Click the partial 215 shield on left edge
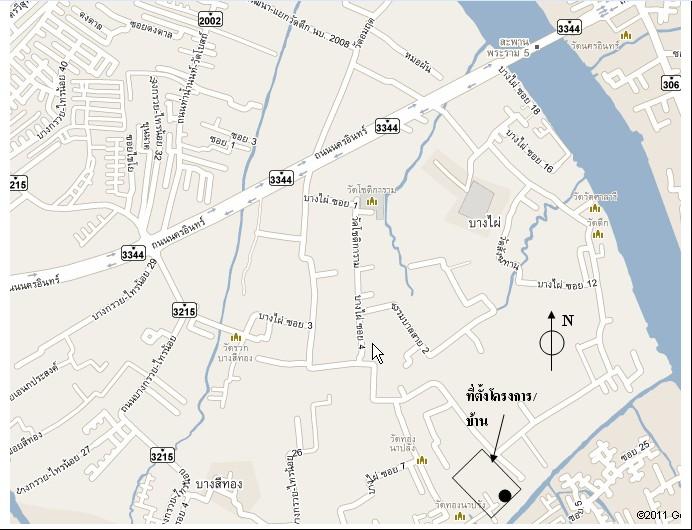Screen dimensions: 692x530 18,183
